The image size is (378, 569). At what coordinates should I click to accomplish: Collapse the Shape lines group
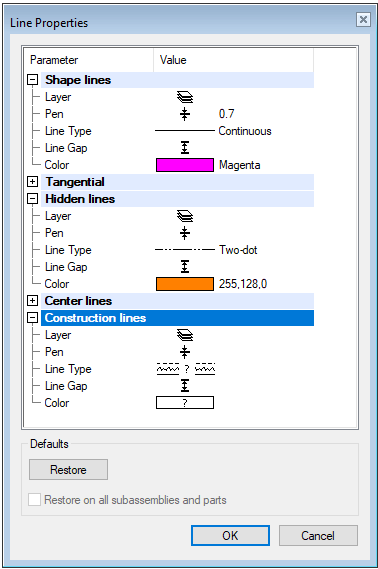[x=33, y=80]
